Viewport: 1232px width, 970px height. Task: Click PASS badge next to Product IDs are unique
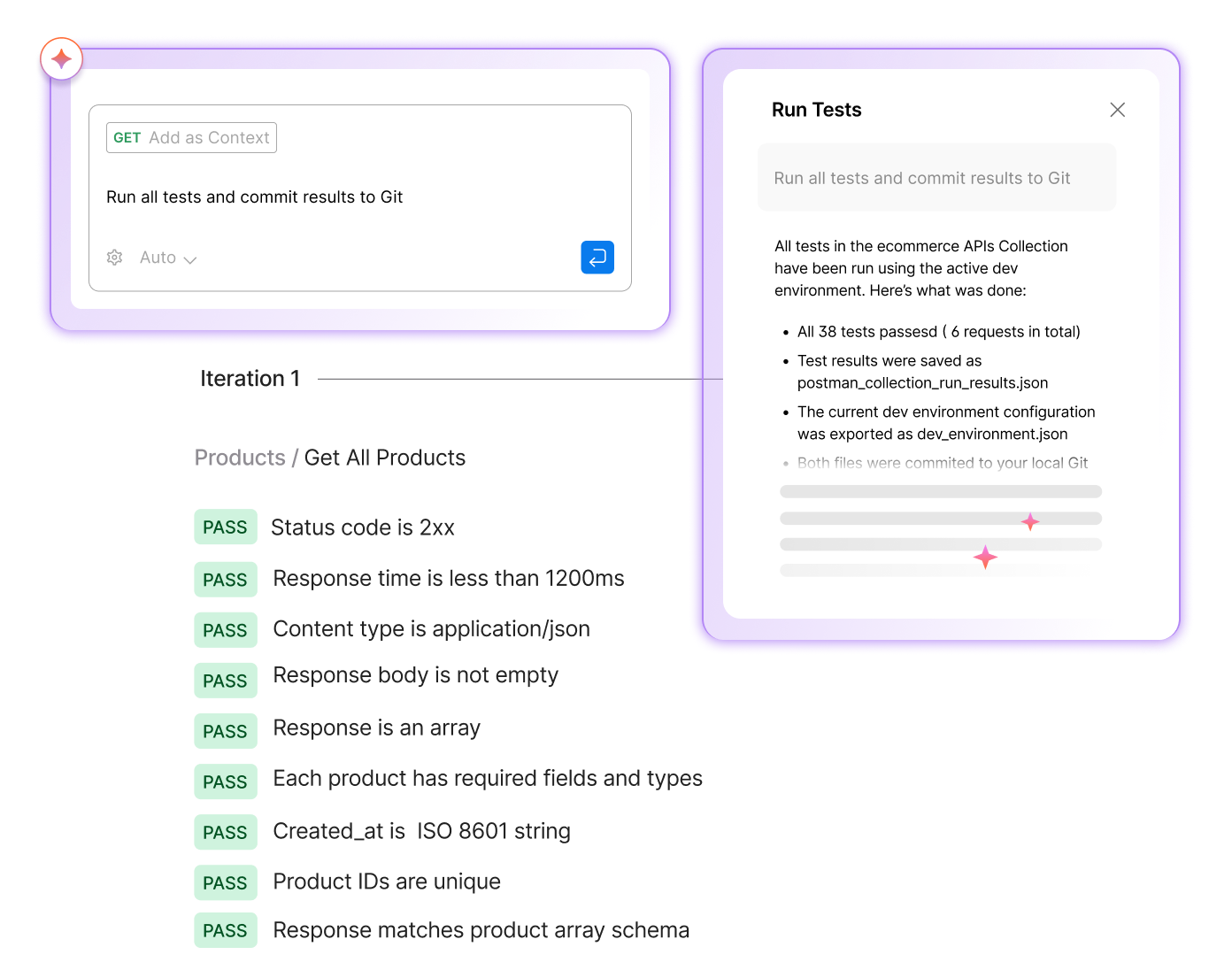tap(225, 882)
